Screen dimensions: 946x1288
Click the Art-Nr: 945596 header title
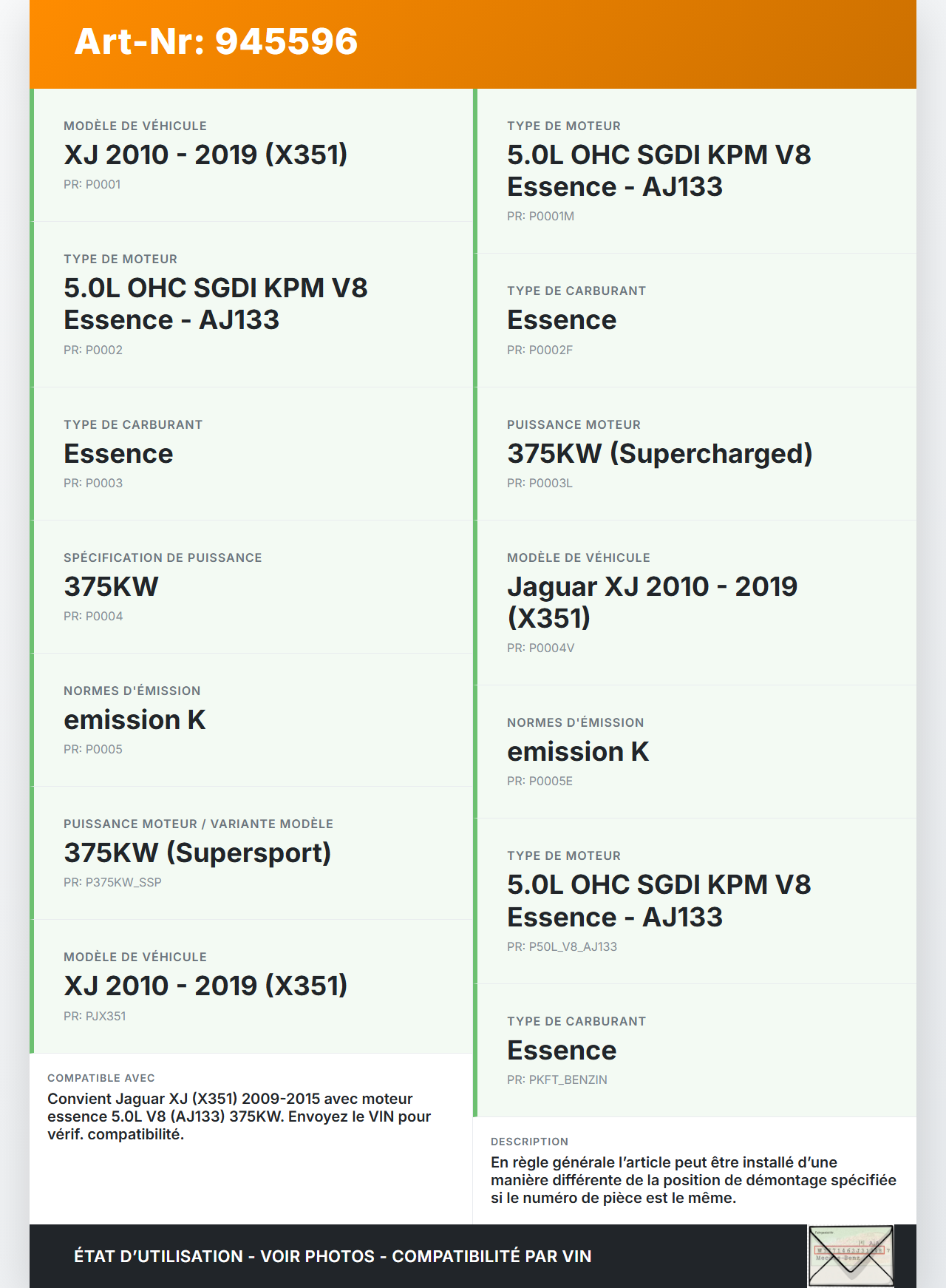click(216, 41)
